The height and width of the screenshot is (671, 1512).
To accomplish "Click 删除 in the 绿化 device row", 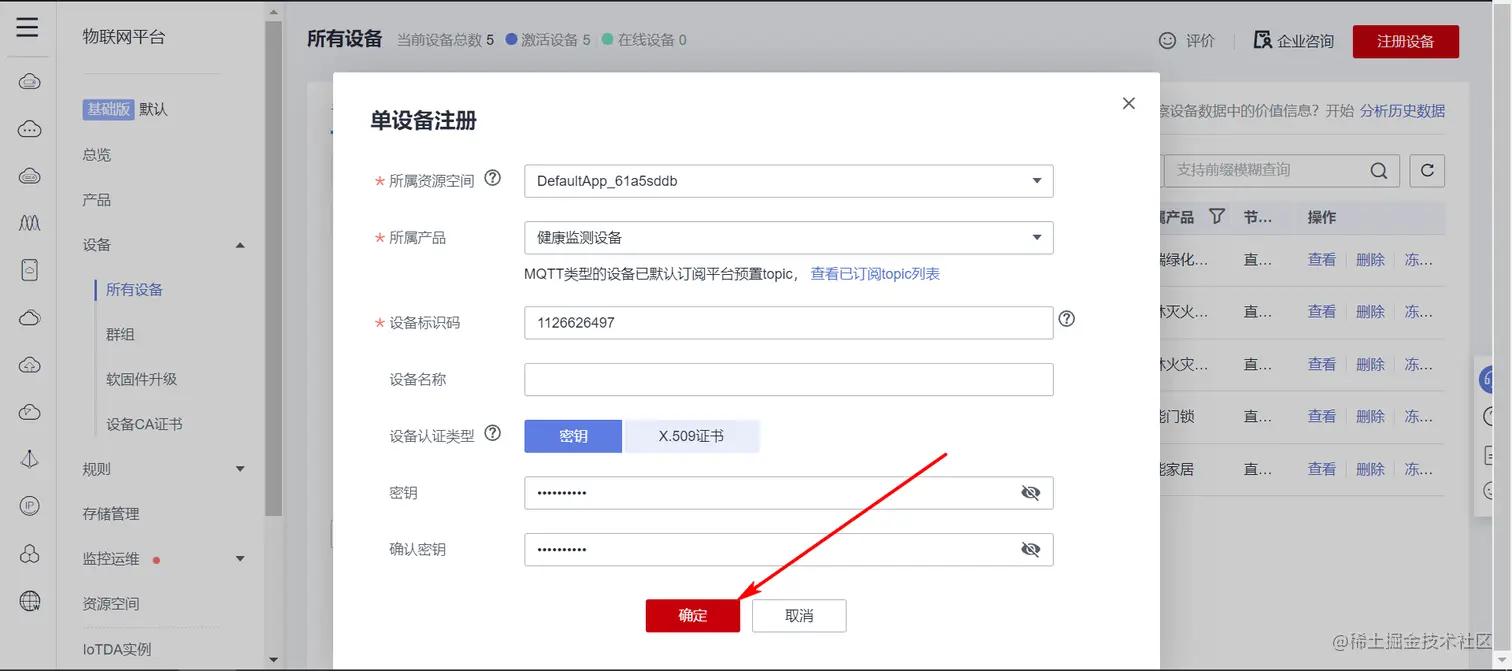I will coord(1370,260).
